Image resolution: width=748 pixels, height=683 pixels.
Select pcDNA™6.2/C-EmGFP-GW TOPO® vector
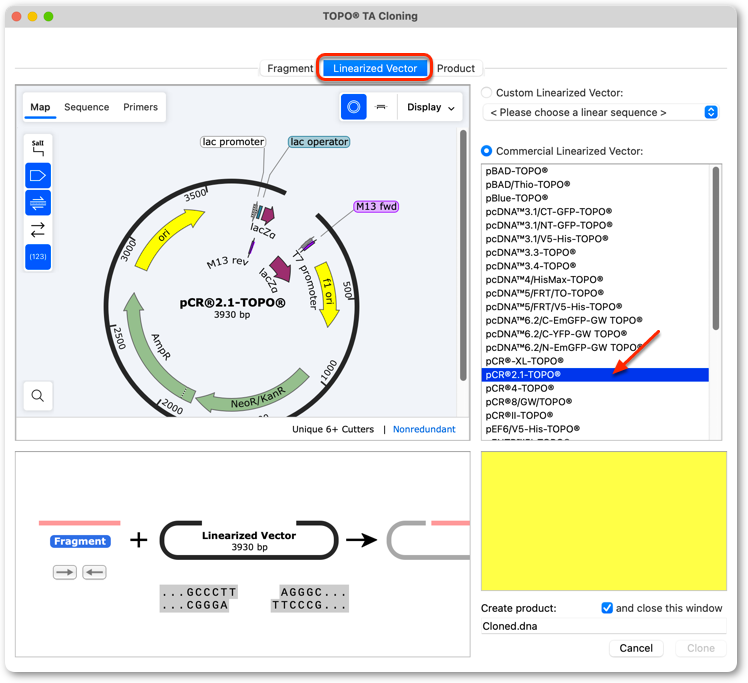(x=595, y=320)
